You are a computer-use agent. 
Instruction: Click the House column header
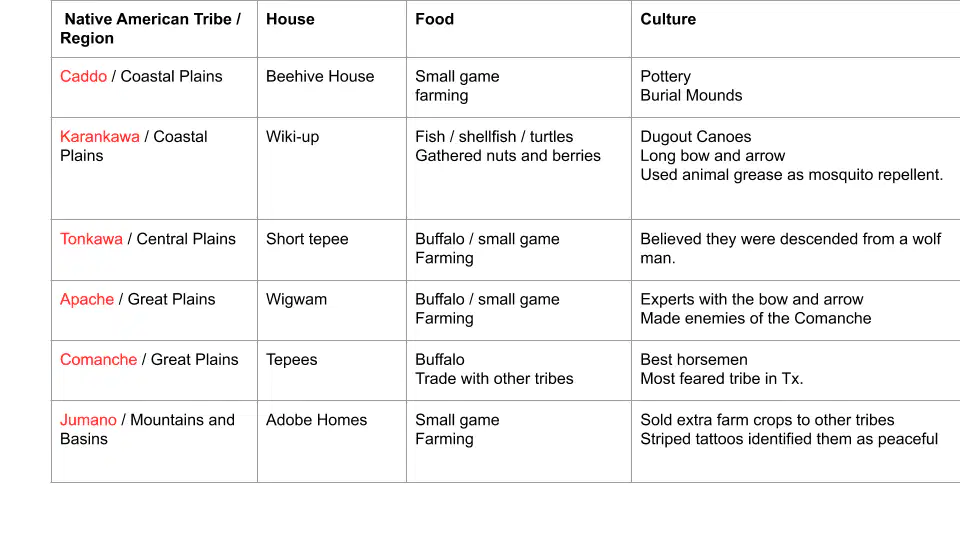click(332, 29)
